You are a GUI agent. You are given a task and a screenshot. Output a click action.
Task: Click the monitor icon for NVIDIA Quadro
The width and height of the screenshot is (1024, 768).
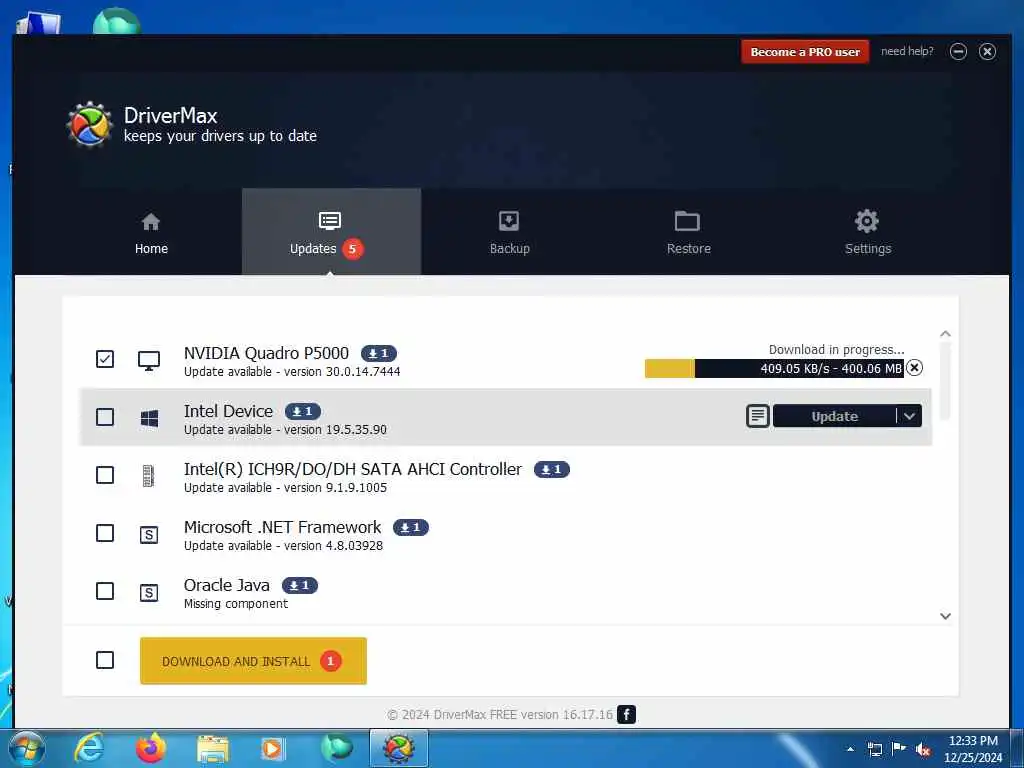149,360
